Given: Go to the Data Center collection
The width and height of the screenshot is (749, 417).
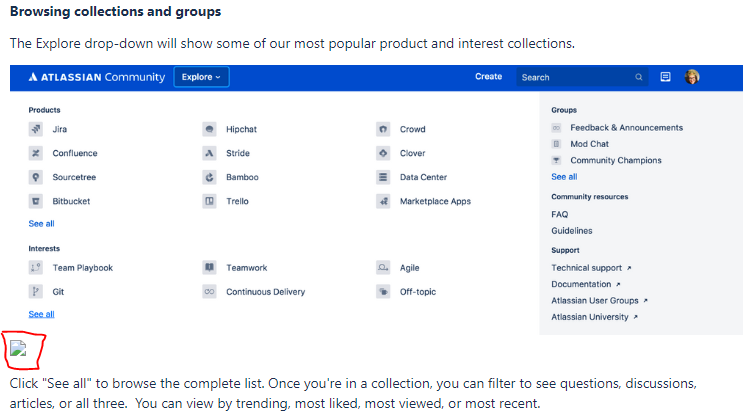Looking at the screenshot, I should 423,177.
